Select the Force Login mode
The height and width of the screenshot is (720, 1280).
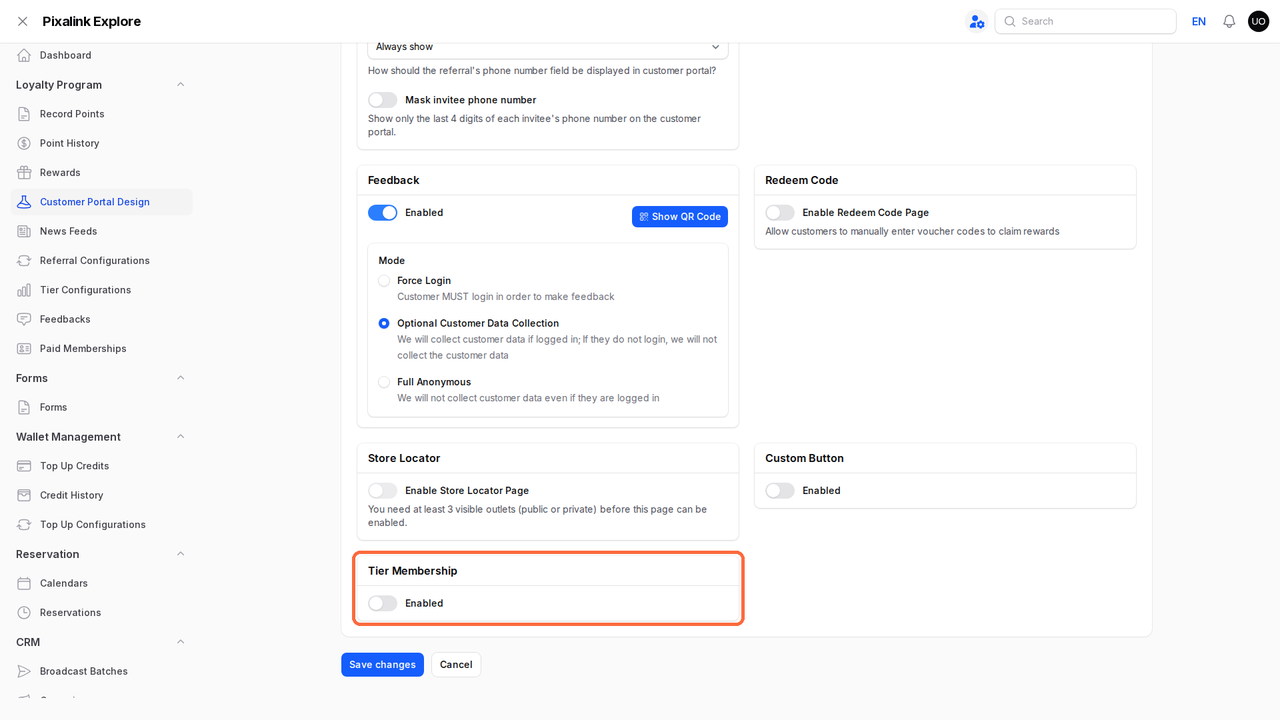coord(384,281)
